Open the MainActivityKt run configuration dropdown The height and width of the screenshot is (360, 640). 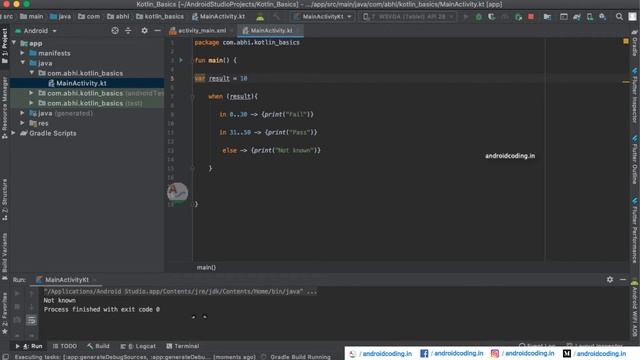click(x=322, y=17)
